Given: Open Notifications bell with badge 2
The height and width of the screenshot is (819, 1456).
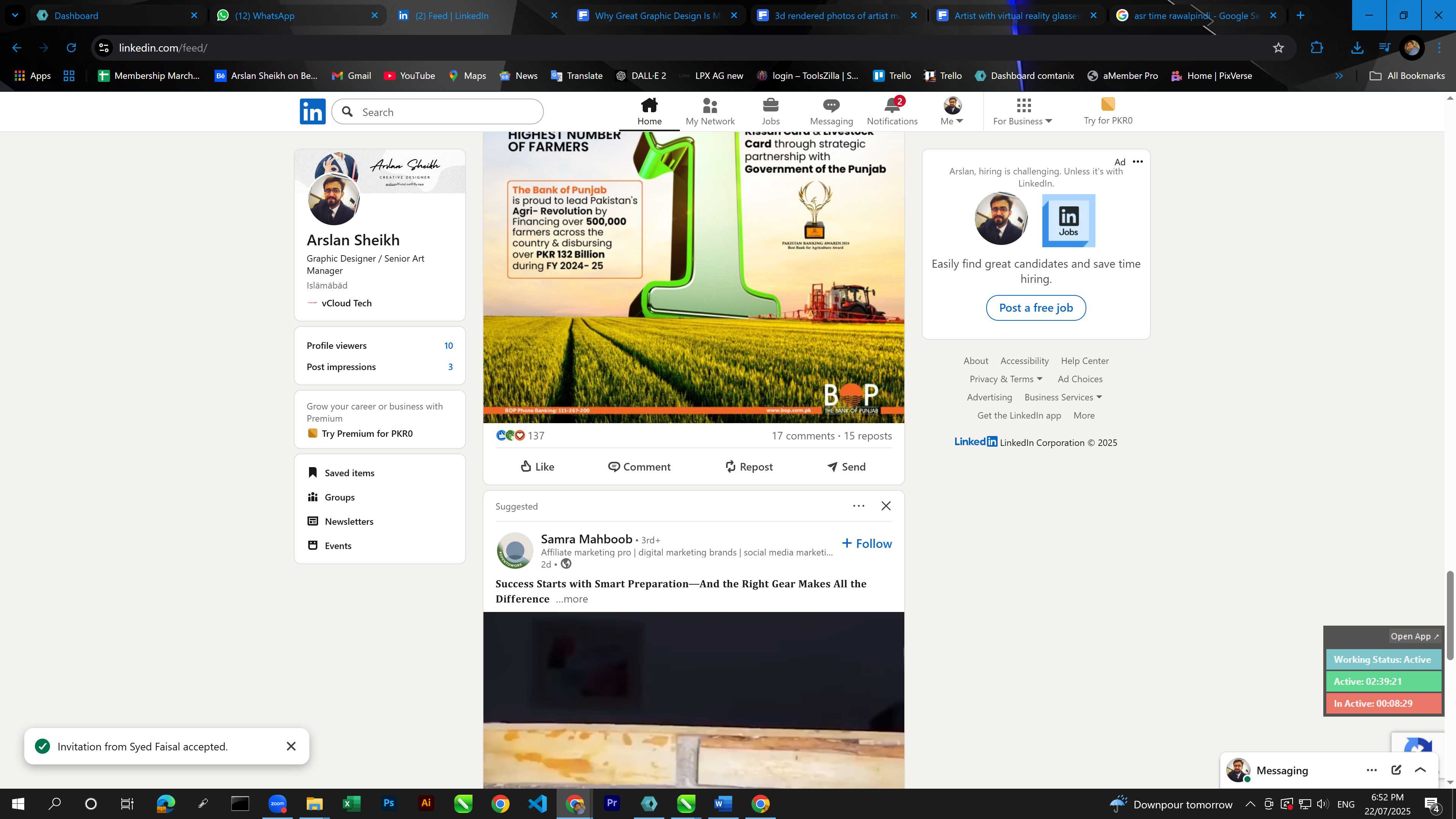Looking at the screenshot, I should point(892,111).
